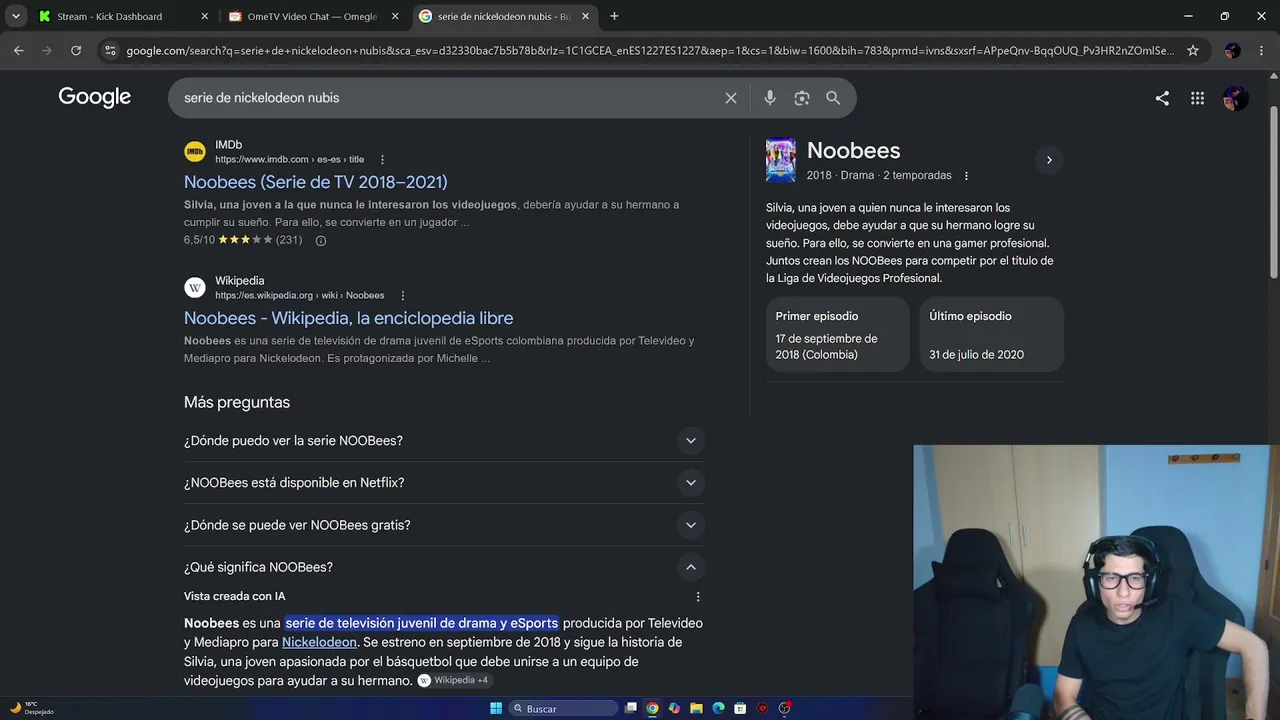Click the Noobees poster thumbnail
Viewport: 1280px width, 720px height.
(781, 160)
